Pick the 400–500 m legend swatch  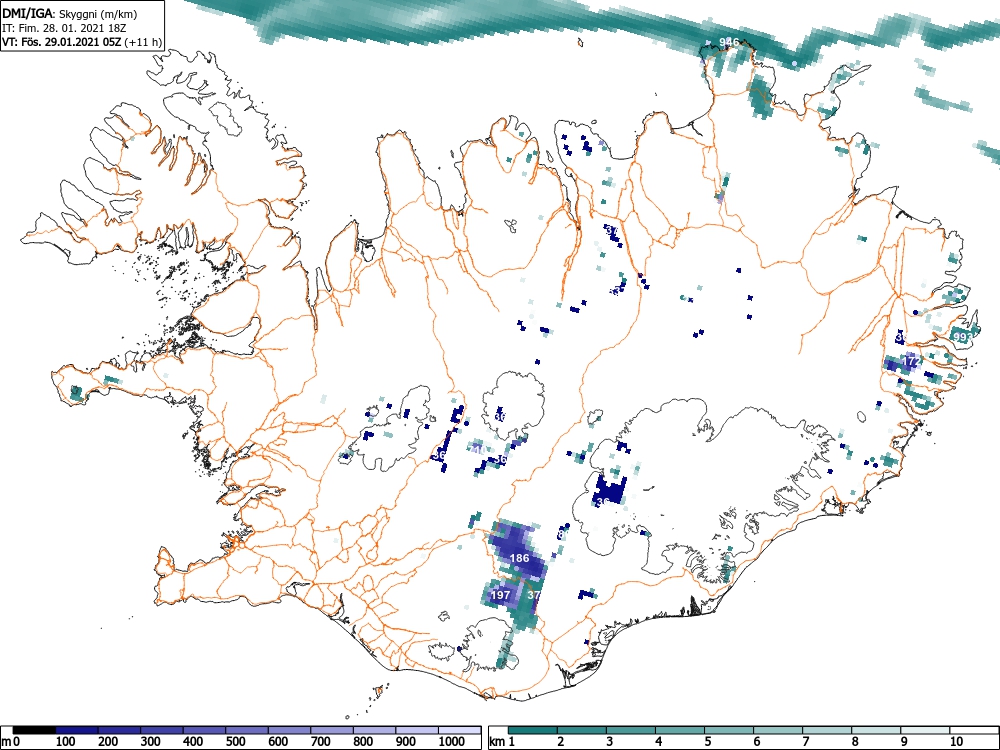205,730
